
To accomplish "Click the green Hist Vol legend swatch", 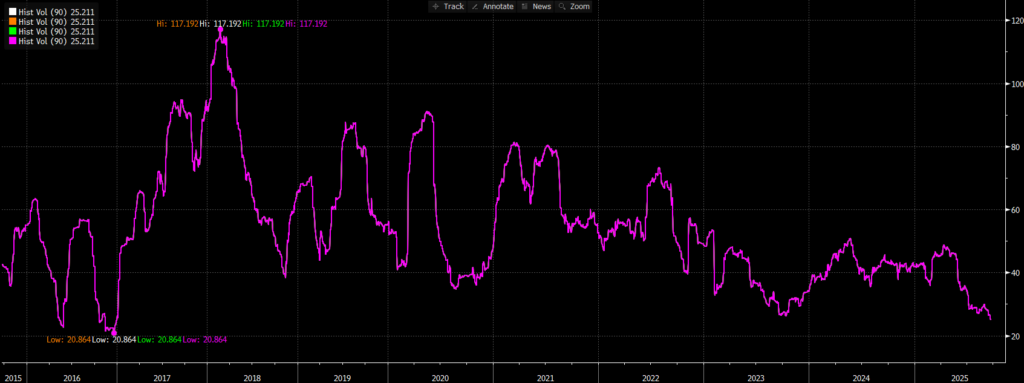I will (x=12, y=31).
